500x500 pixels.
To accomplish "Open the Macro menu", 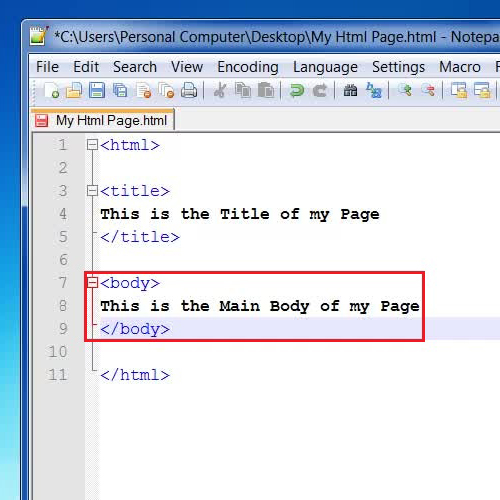I will (460, 67).
